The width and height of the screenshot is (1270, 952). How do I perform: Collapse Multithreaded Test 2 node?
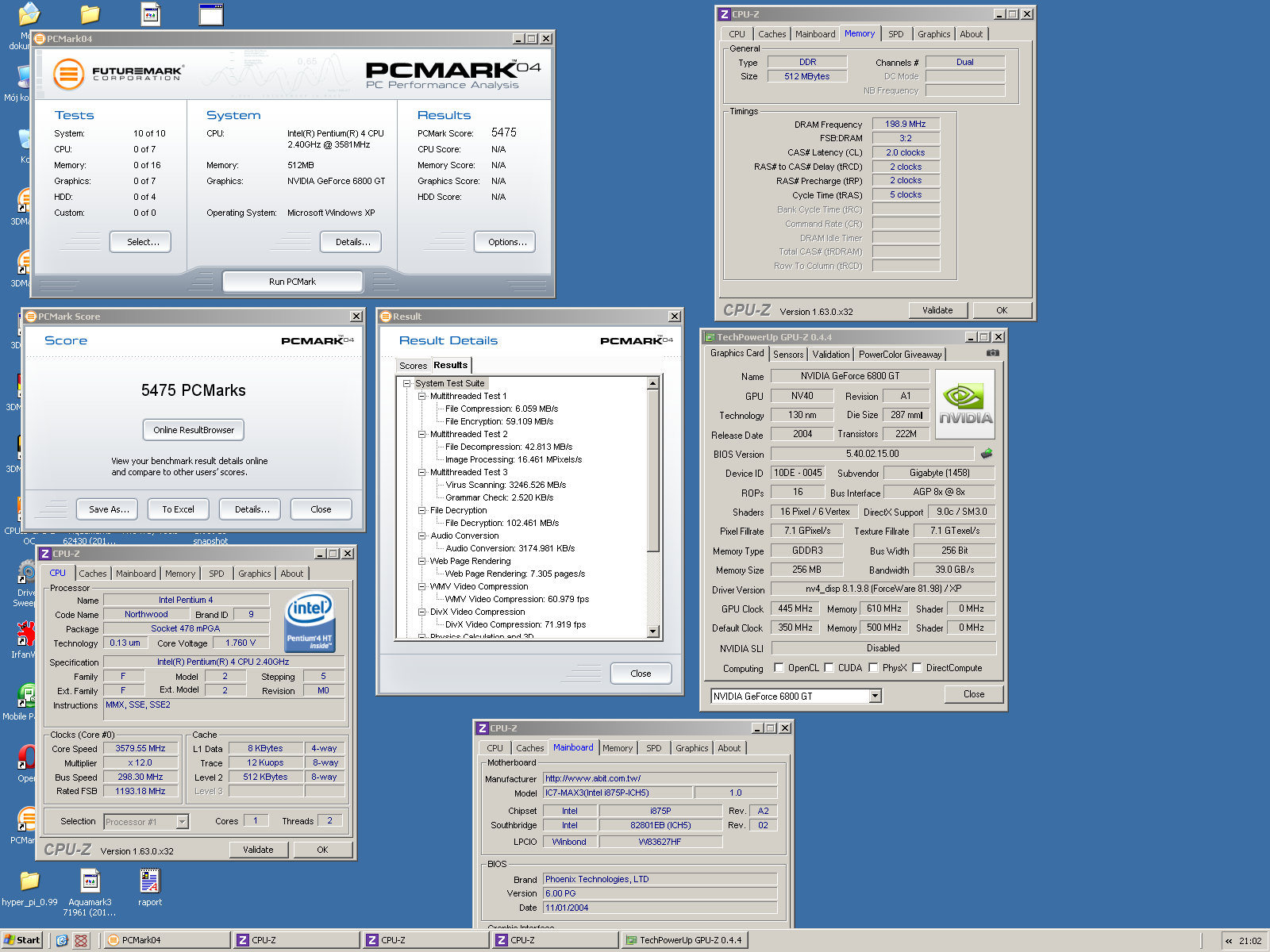tap(422, 434)
